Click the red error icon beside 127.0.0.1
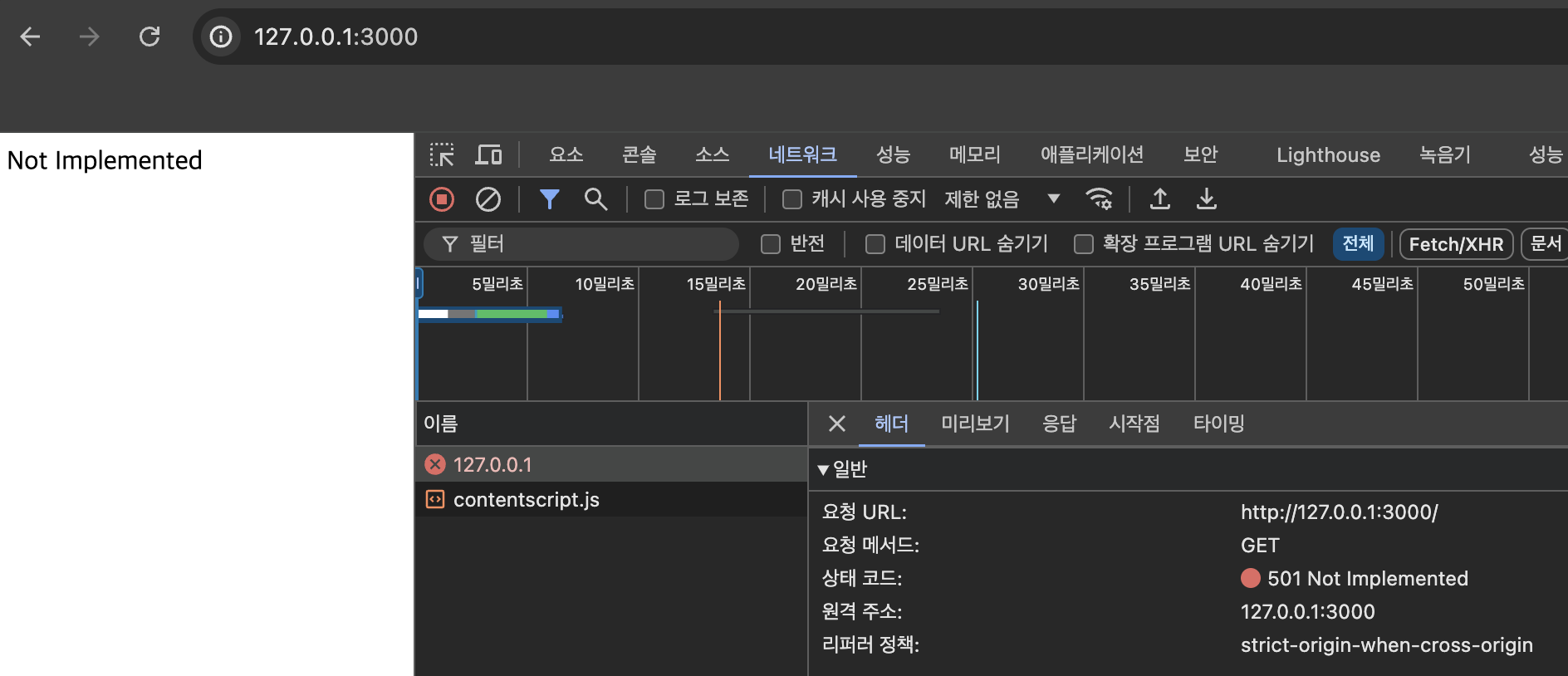 tap(435, 464)
